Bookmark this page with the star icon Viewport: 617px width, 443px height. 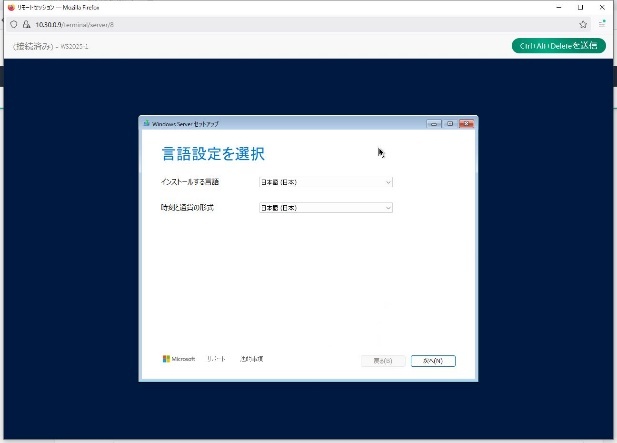583,23
